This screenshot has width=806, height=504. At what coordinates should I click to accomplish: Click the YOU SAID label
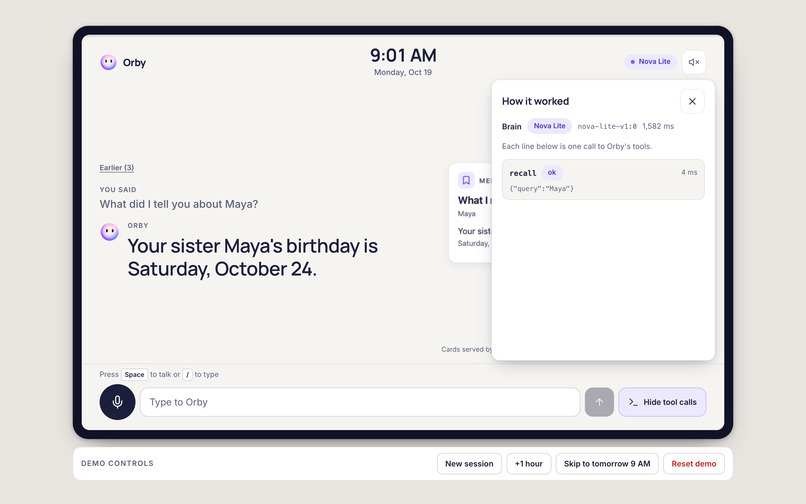tap(118, 190)
